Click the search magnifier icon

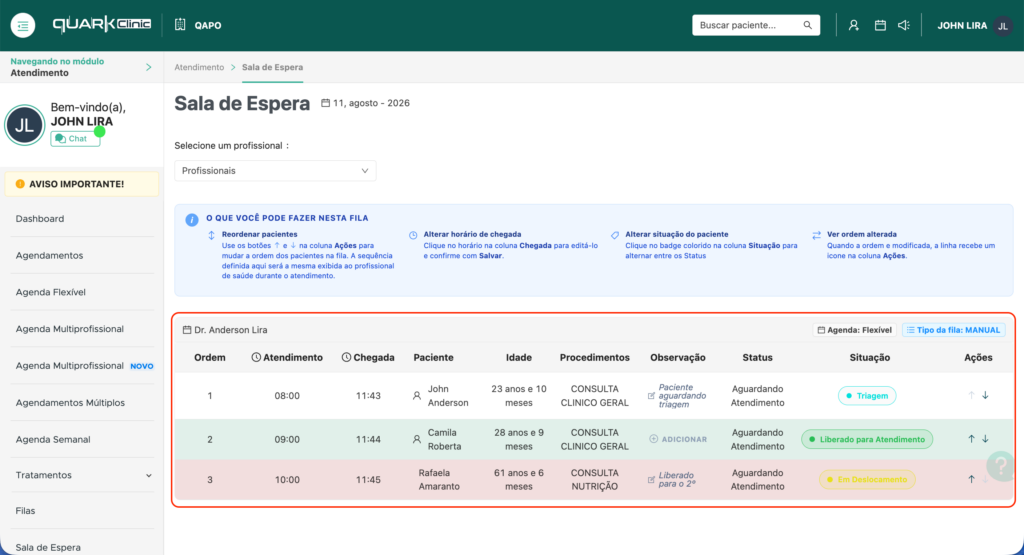807,25
